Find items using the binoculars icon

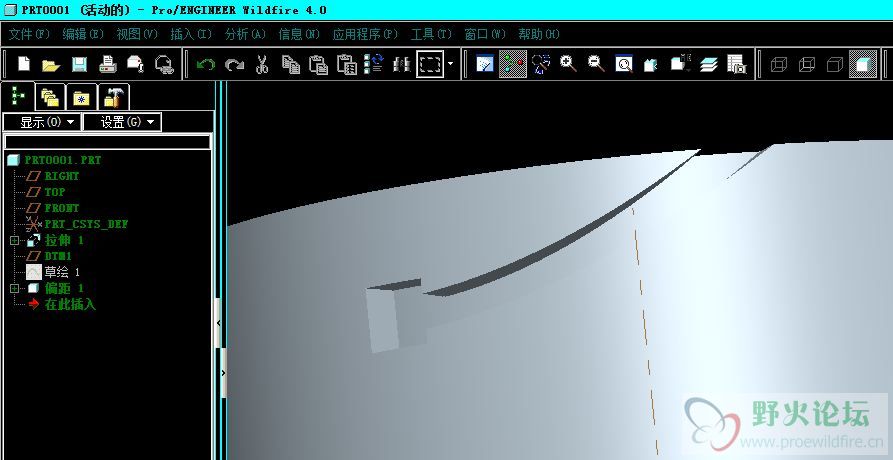pos(402,64)
